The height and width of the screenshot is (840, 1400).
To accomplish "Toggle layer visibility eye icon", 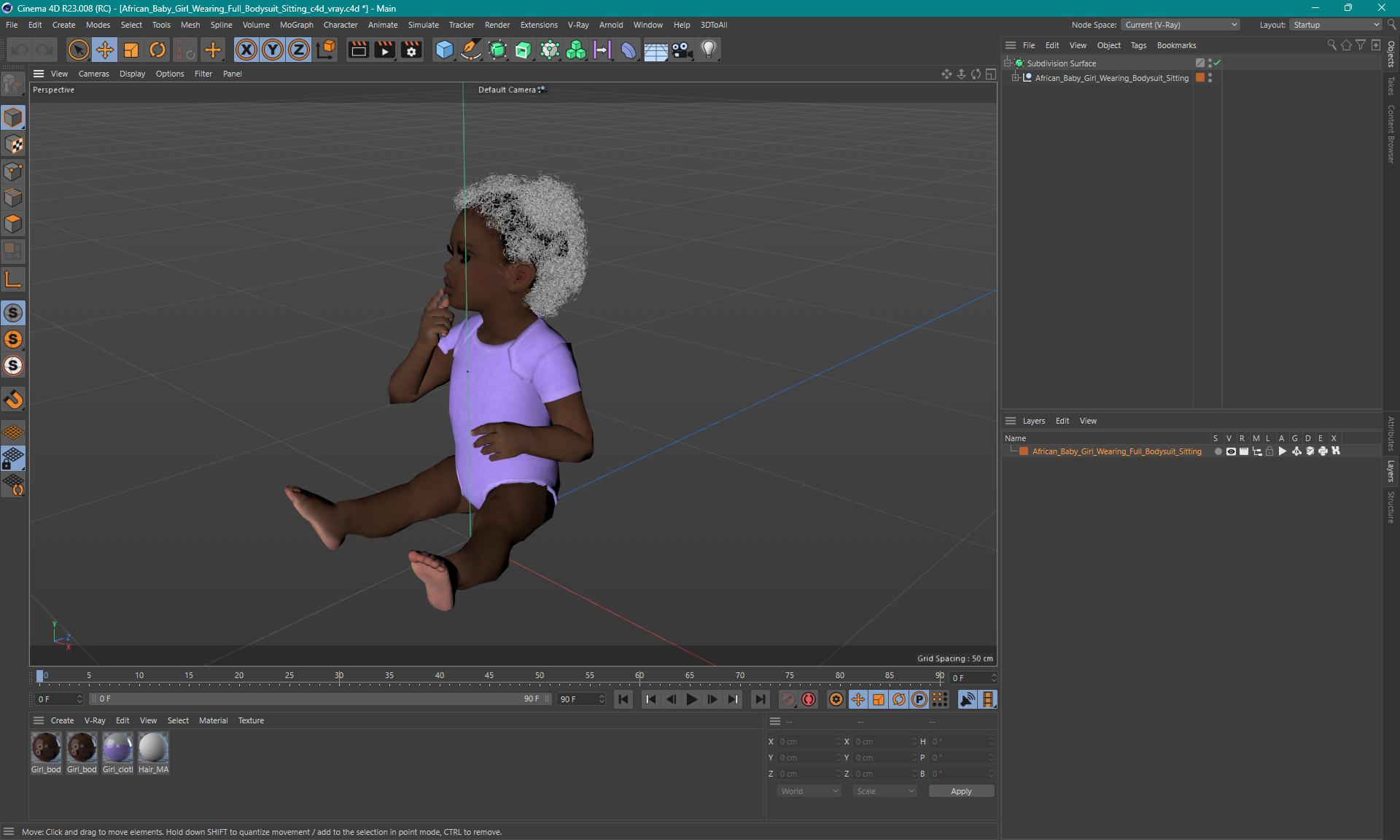I will [x=1231, y=451].
